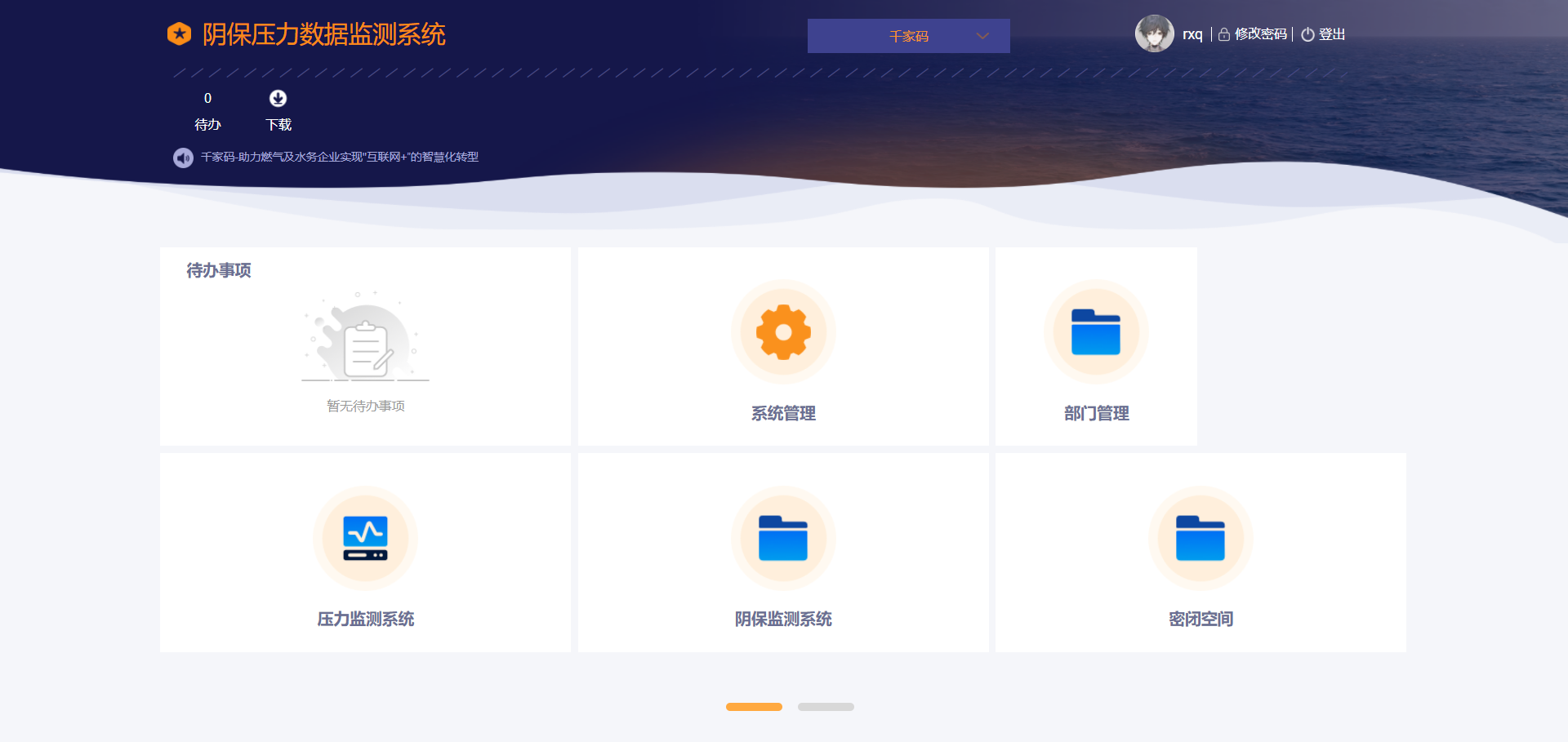Open the orange gear 系统管理 icon

coord(783,332)
